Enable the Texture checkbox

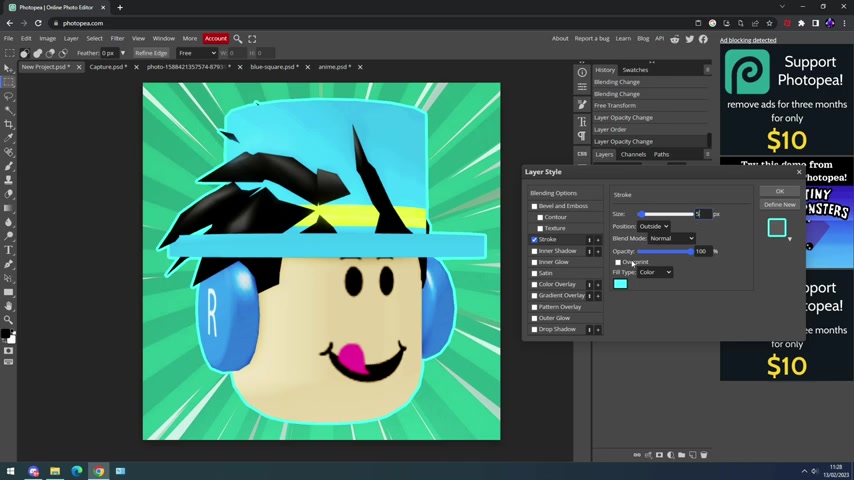540,229
